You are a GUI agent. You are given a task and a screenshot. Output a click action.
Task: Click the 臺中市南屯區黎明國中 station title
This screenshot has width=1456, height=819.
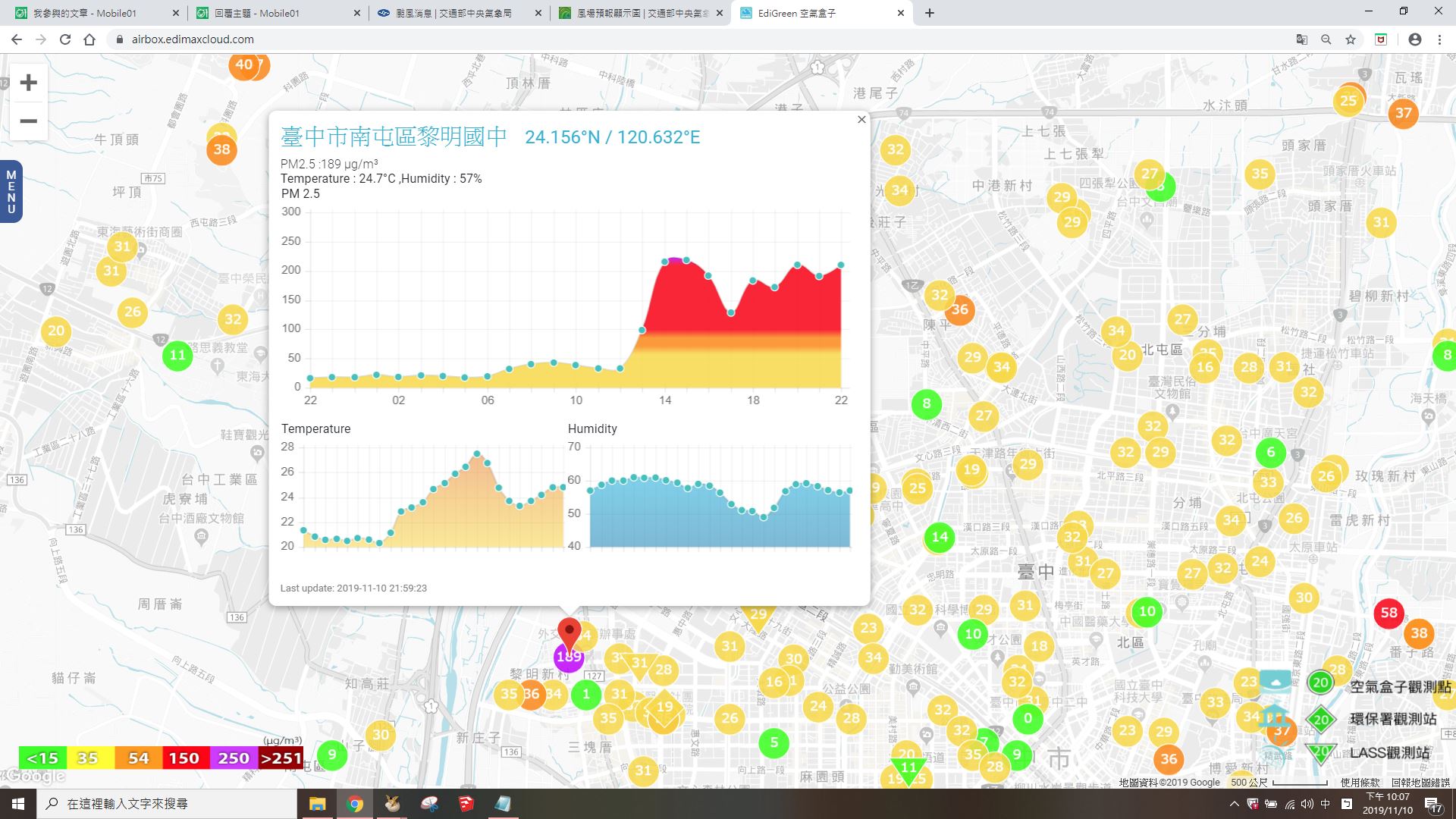click(x=394, y=136)
